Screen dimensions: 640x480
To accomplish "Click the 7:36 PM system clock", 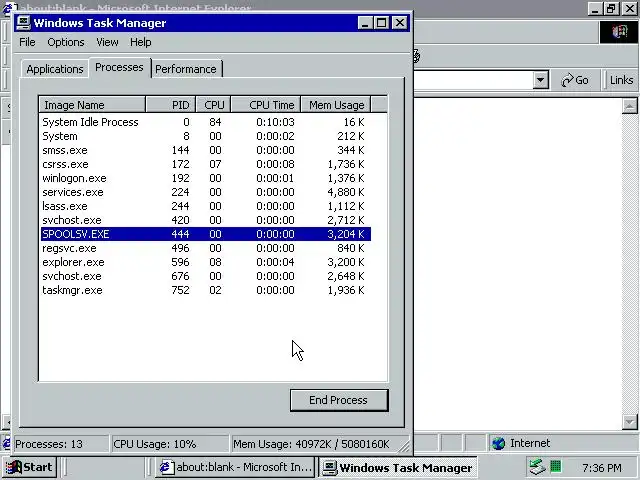I will 602,467.
